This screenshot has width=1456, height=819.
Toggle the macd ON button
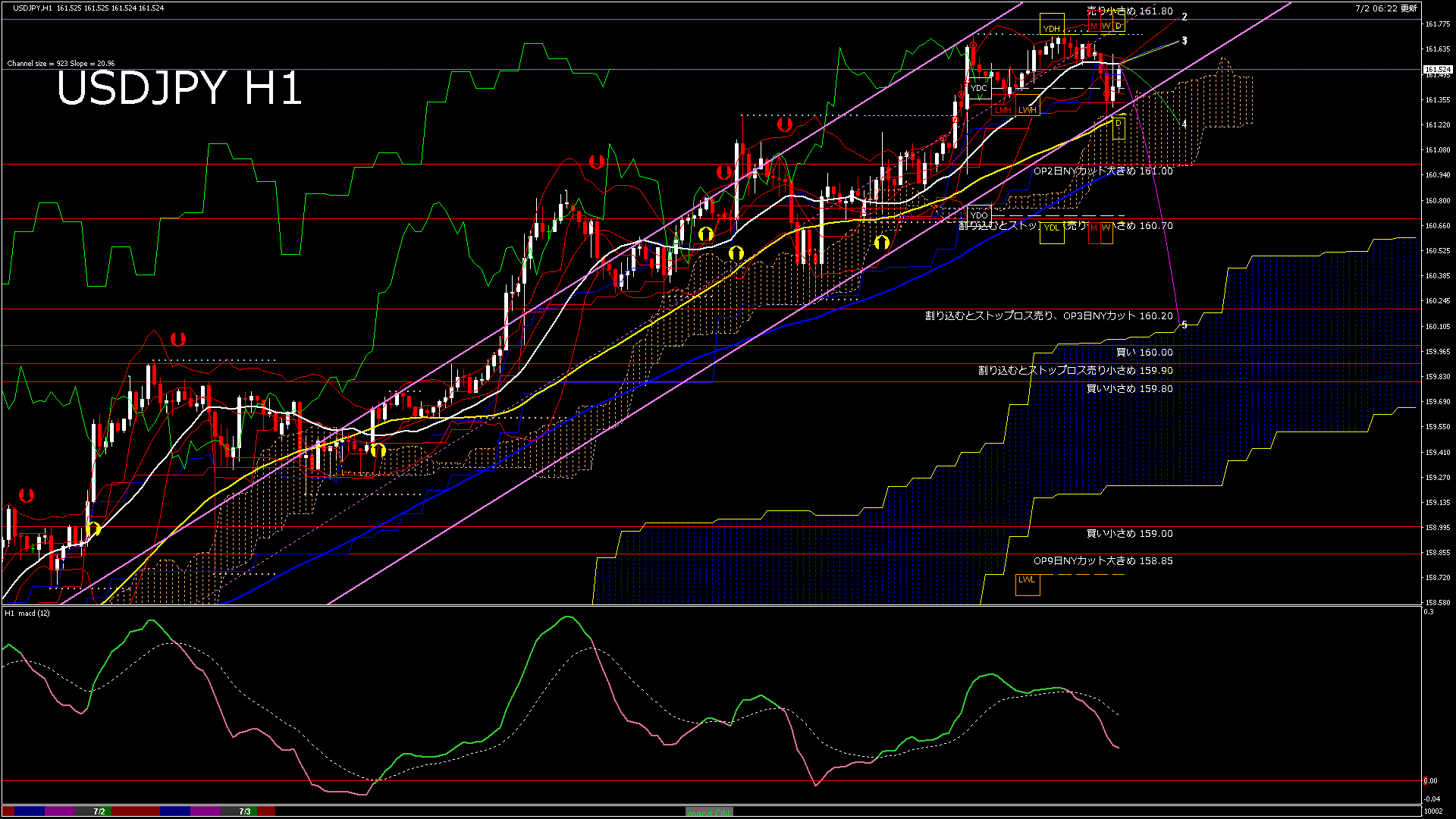coord(709,812)
